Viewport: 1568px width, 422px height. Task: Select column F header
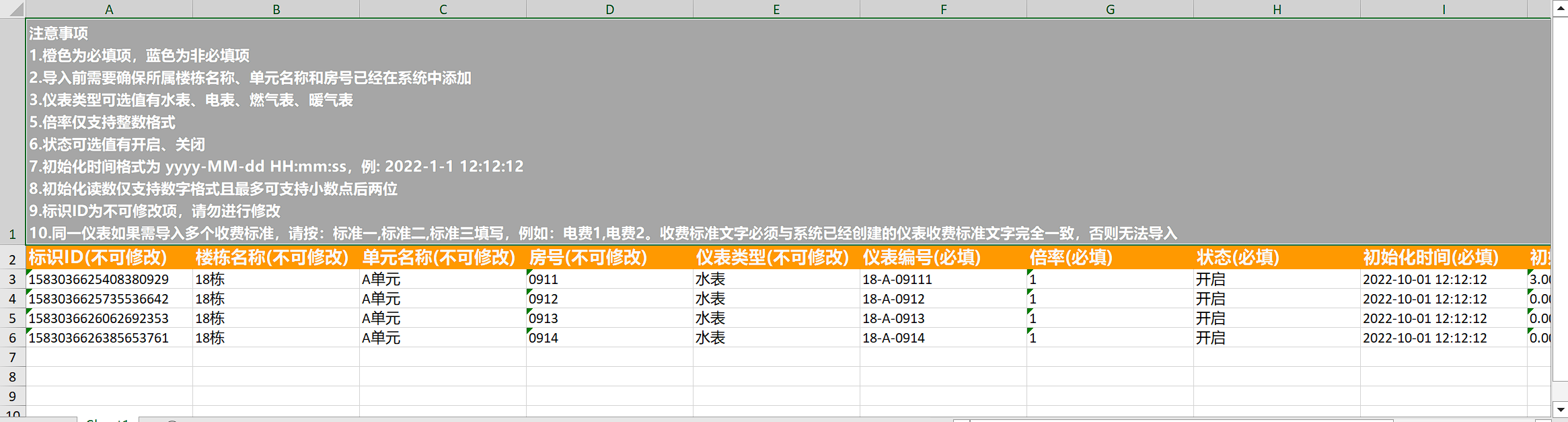point(943,9)
